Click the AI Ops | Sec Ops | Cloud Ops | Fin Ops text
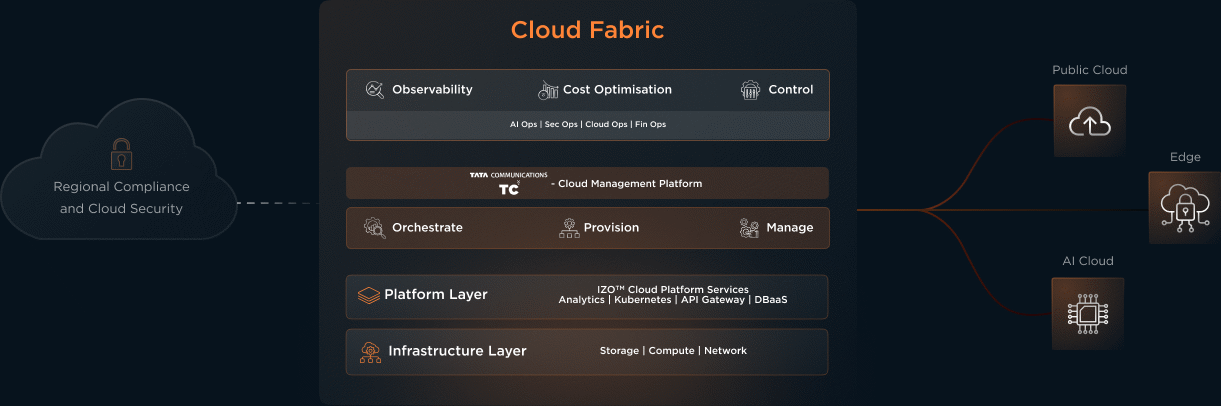Viewport: 1221px width, 406px height. [588, 125]
